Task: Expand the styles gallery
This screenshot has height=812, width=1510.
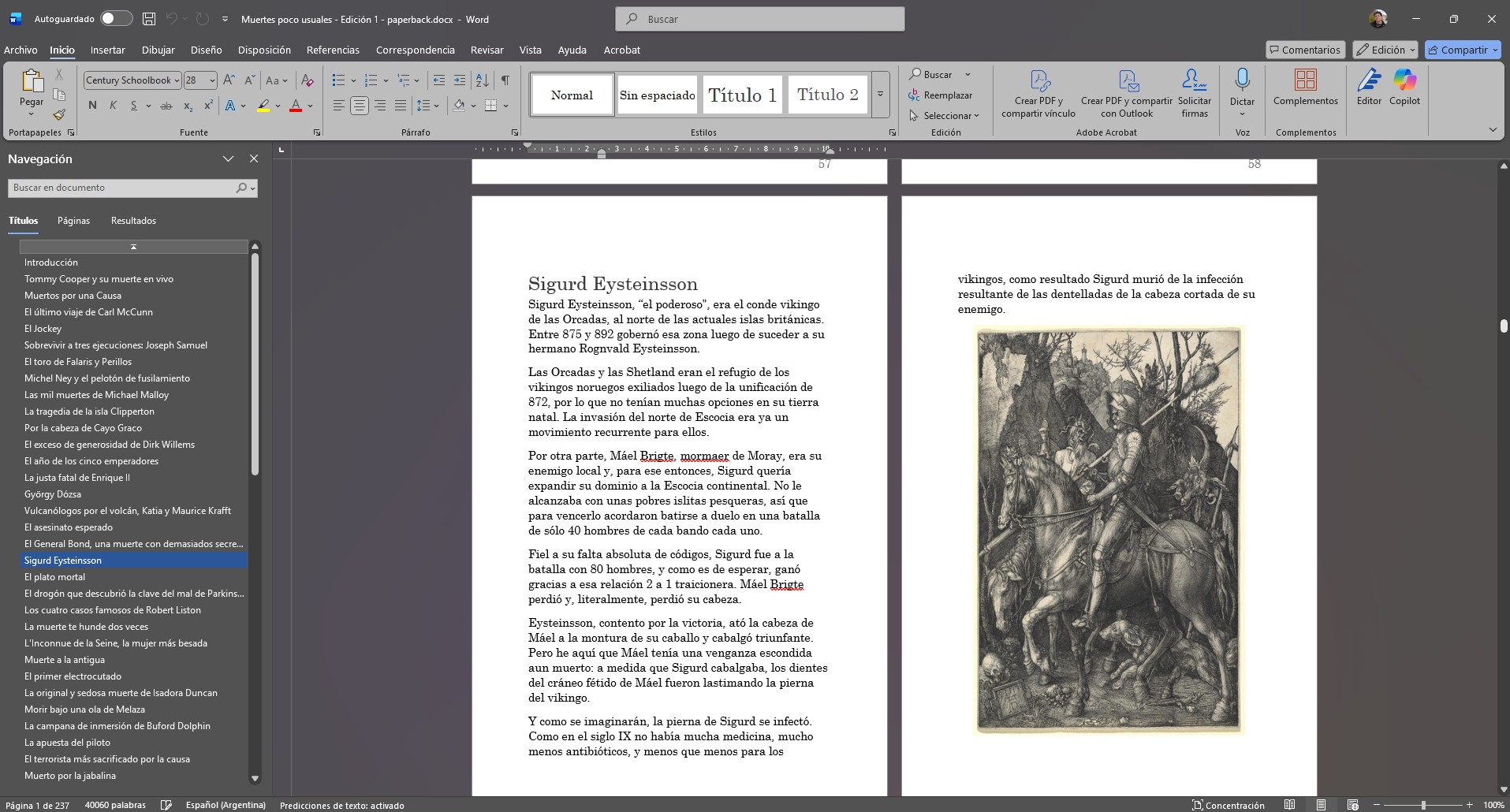Action: coord(880,95)
